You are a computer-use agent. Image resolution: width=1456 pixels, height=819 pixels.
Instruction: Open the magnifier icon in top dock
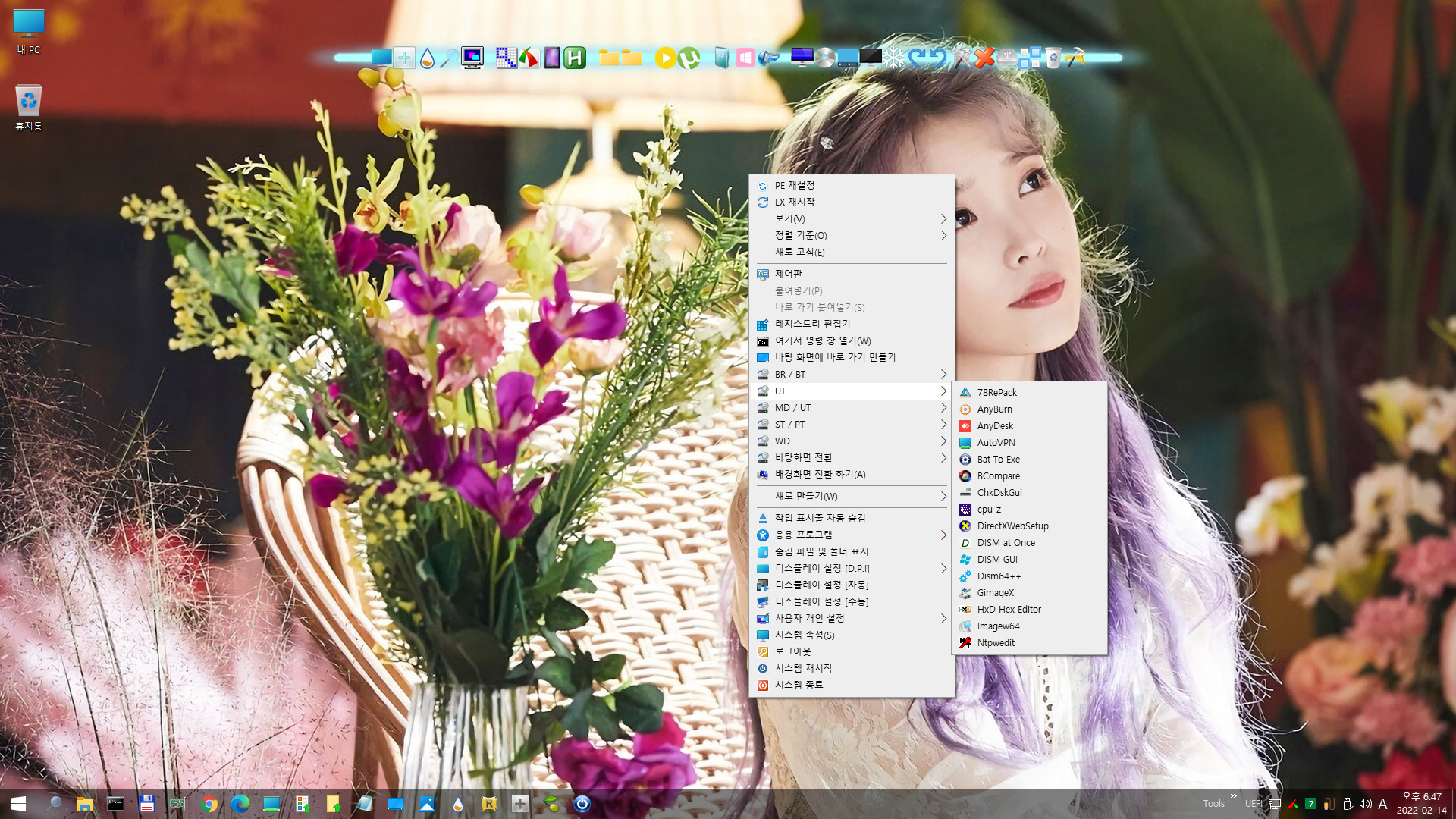[450, 58]
